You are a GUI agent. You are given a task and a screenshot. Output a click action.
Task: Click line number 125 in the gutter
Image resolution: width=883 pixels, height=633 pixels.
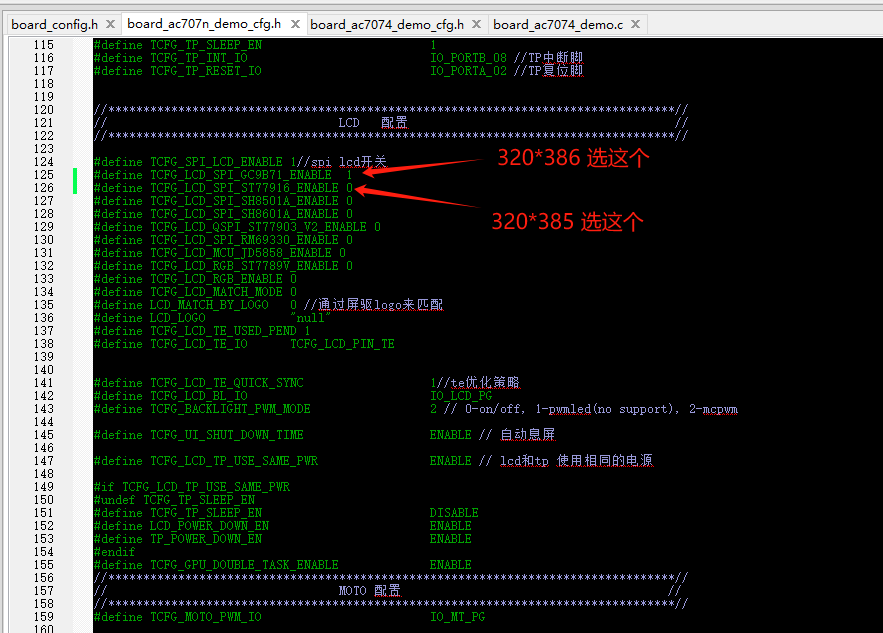pyautogui.click(x=43, y=175)
